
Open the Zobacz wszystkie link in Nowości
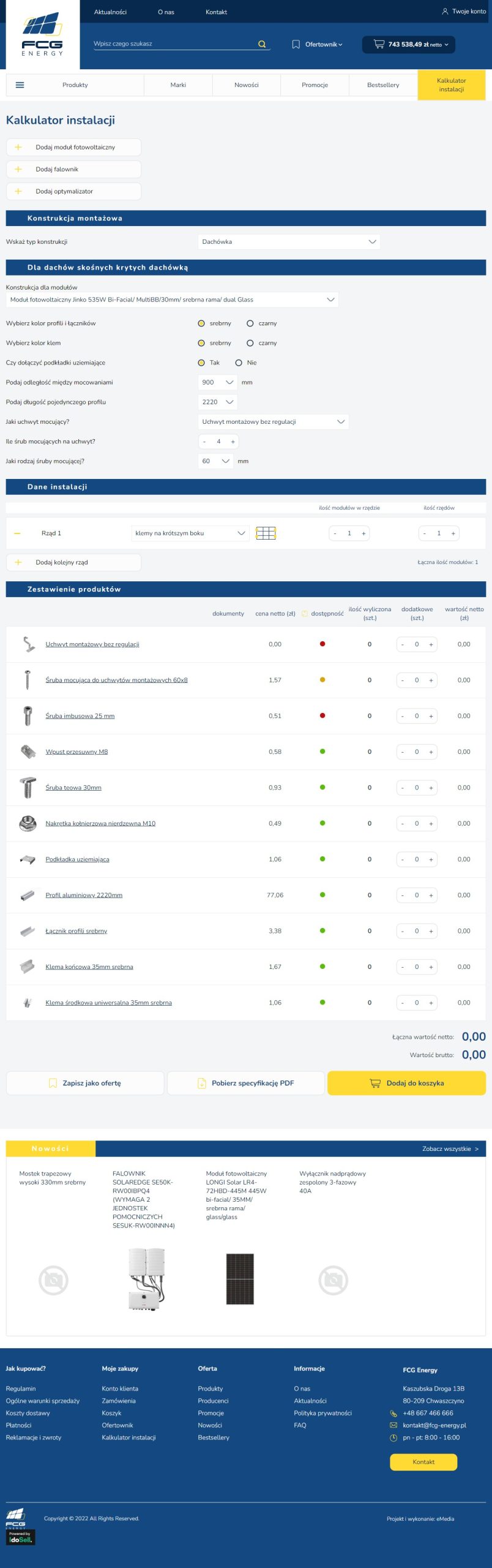point(450,1149)
